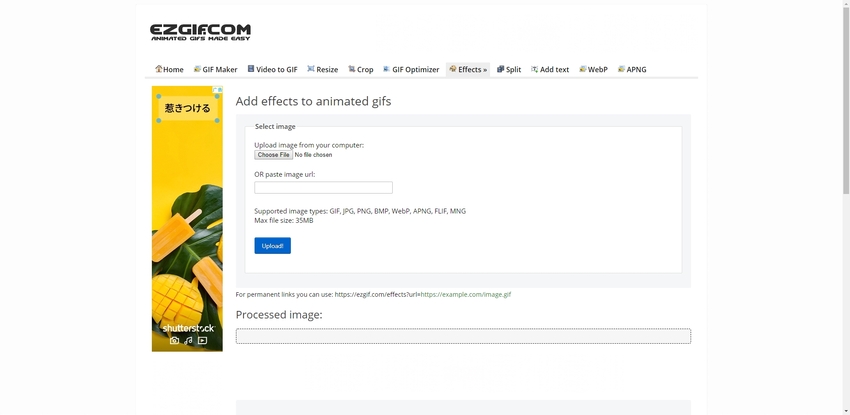Viewport: 850px width, 415px height.
Task: Open the GIF Maker tab label
Action: coord(220,70)
